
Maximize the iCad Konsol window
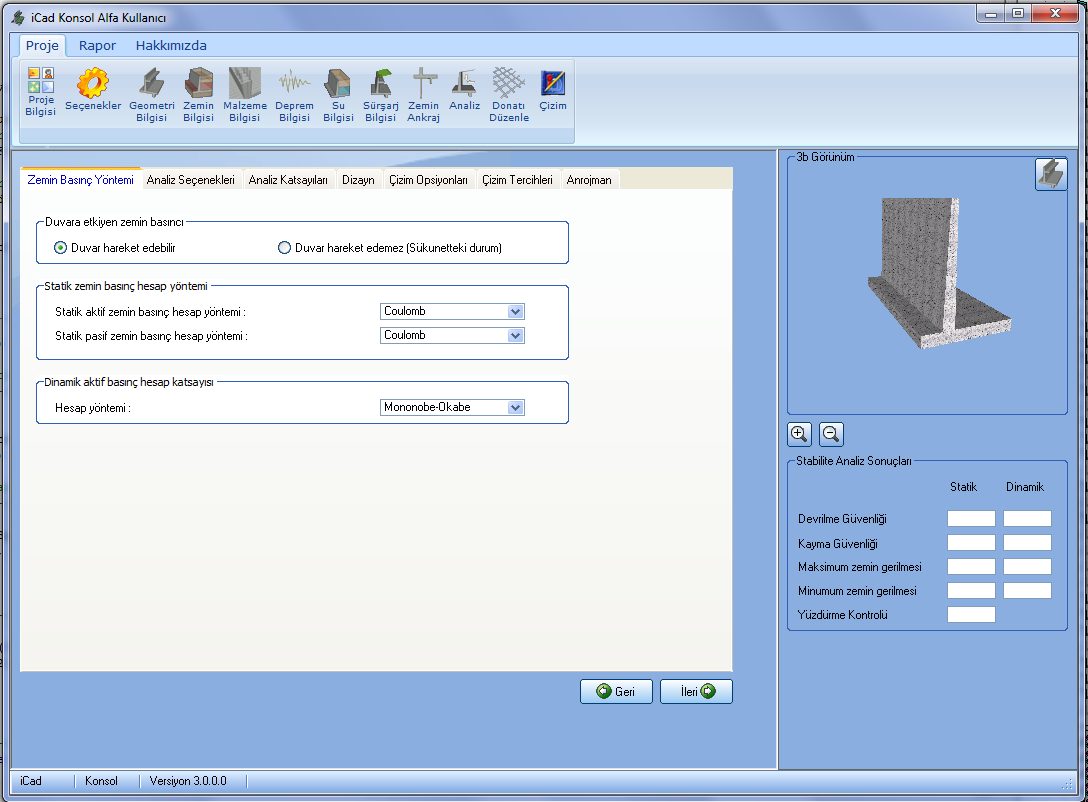click(x=1018, y=13)
